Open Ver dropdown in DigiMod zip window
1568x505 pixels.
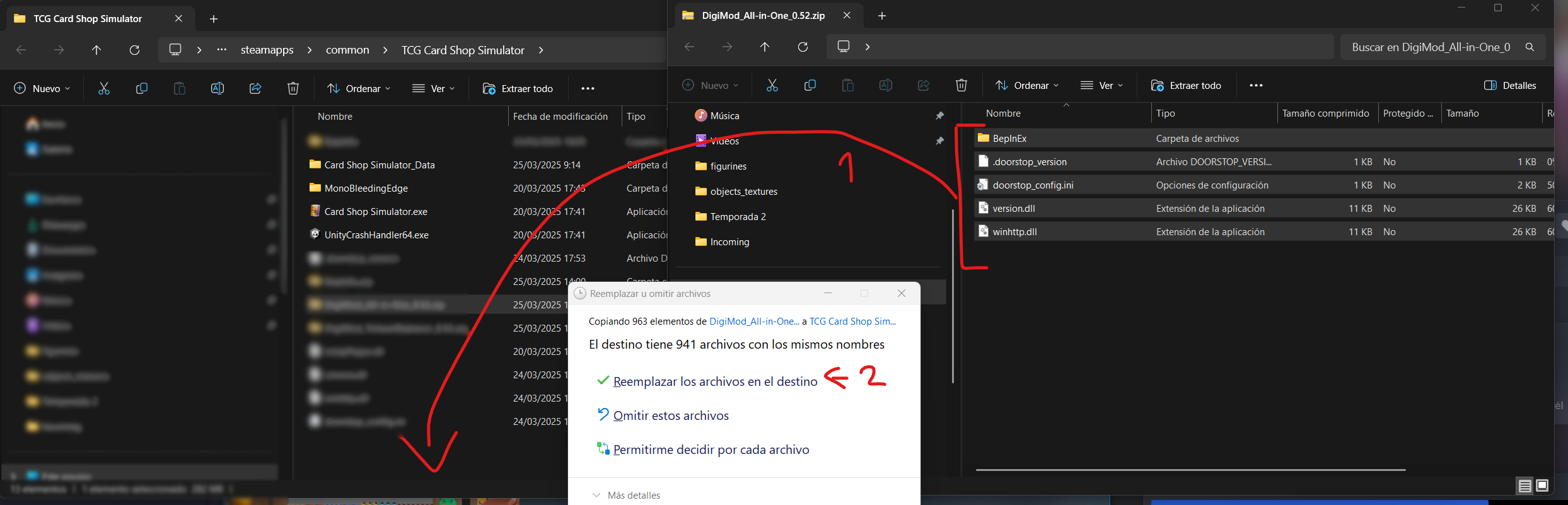pos(1101,85)
